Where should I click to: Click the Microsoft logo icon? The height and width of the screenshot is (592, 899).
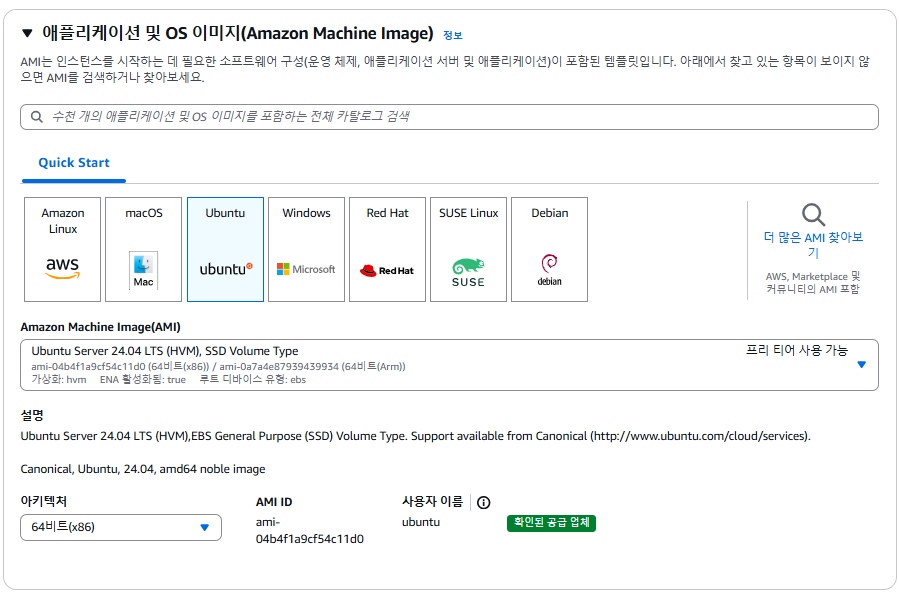(306, 269)
